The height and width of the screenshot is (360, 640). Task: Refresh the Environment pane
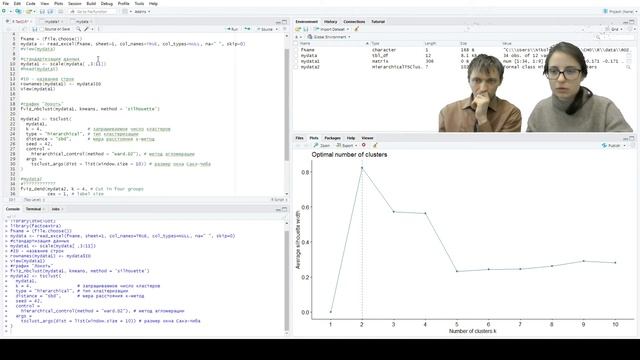630,29
